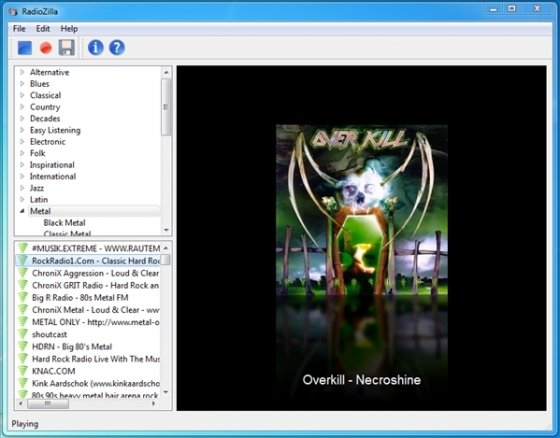Image resolution: width=560 pixels, height=438 pixels.
Task: Click station list scroll-left arrow
Action: pyautogui.click(x=20, y=403)
